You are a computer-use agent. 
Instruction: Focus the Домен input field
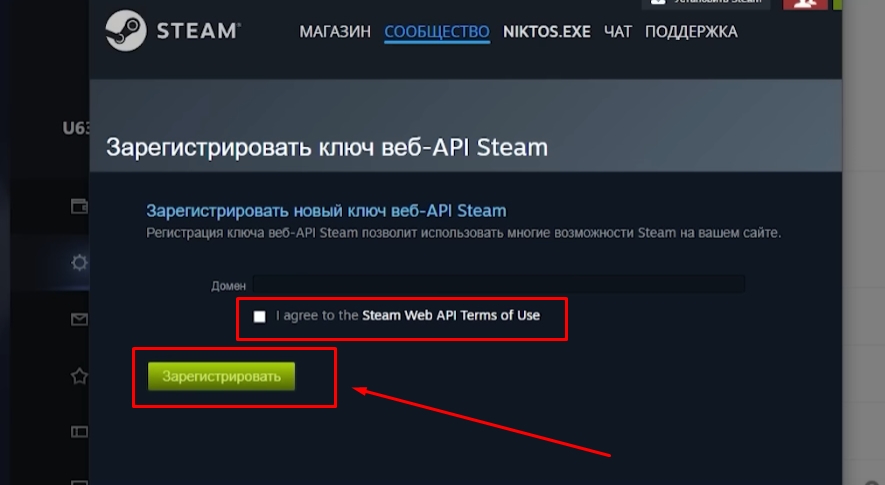click(x=498, y=284)
